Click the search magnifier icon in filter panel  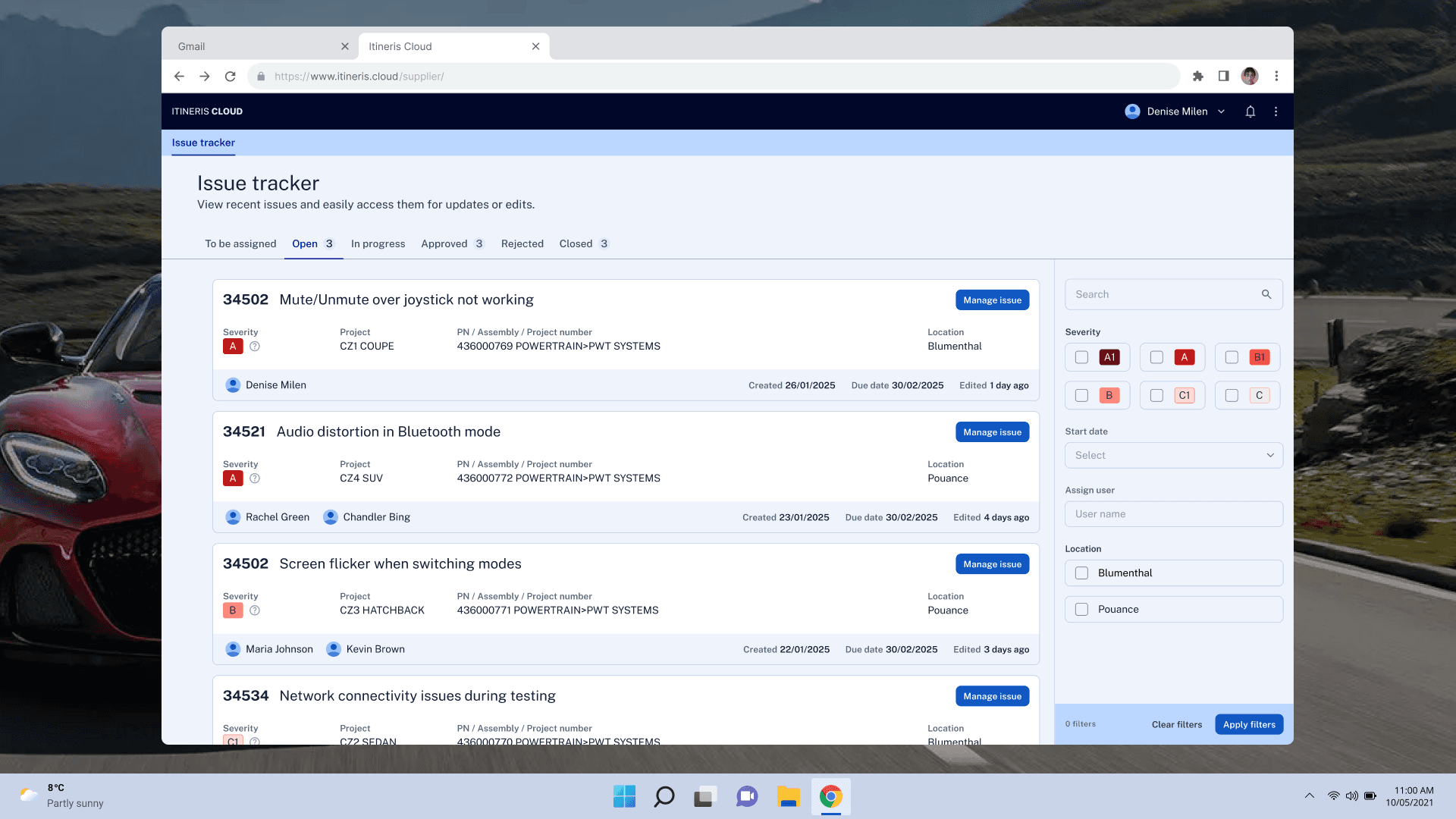1266,294
